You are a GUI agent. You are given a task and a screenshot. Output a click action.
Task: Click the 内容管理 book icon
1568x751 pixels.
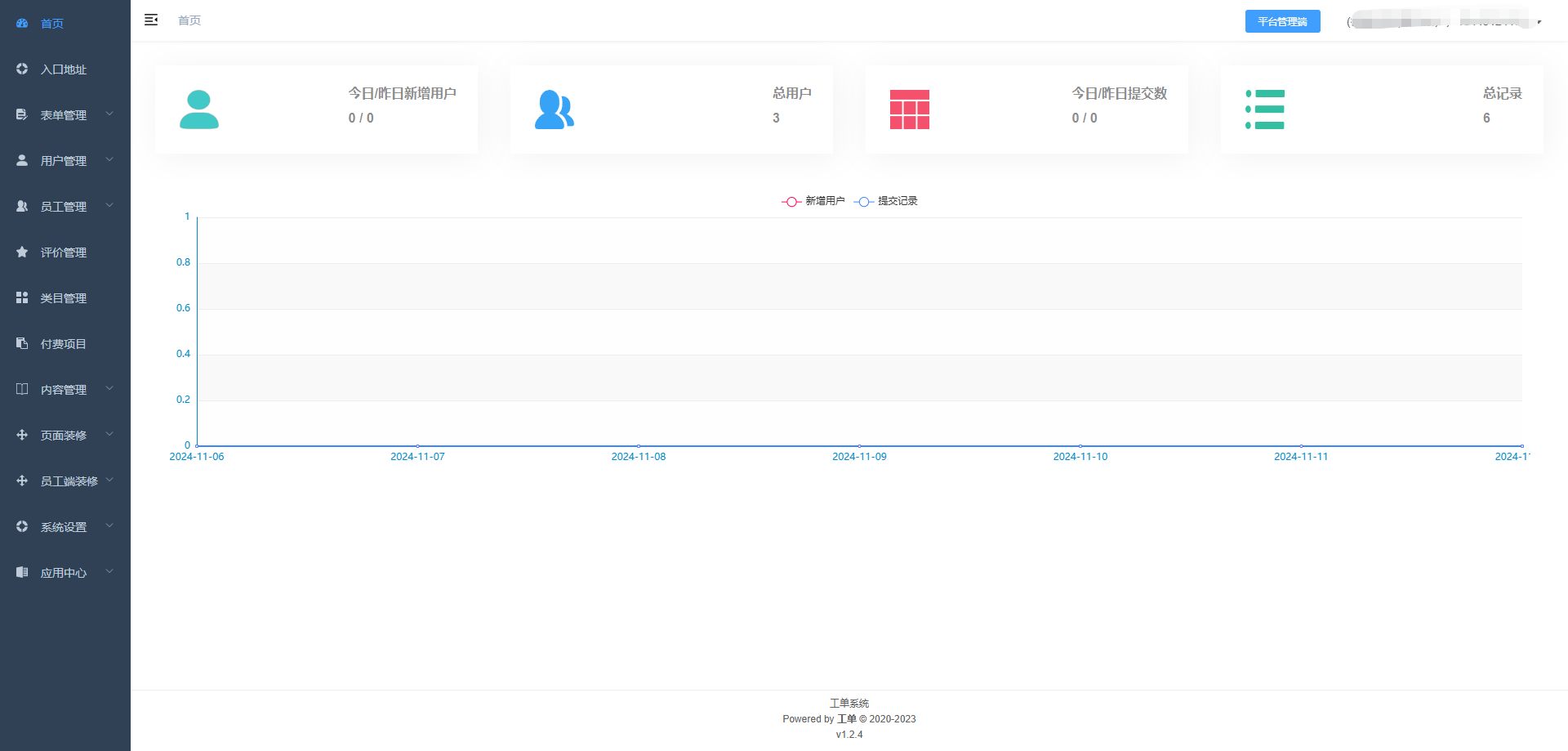pyautogui.click(x=22, y=389)
